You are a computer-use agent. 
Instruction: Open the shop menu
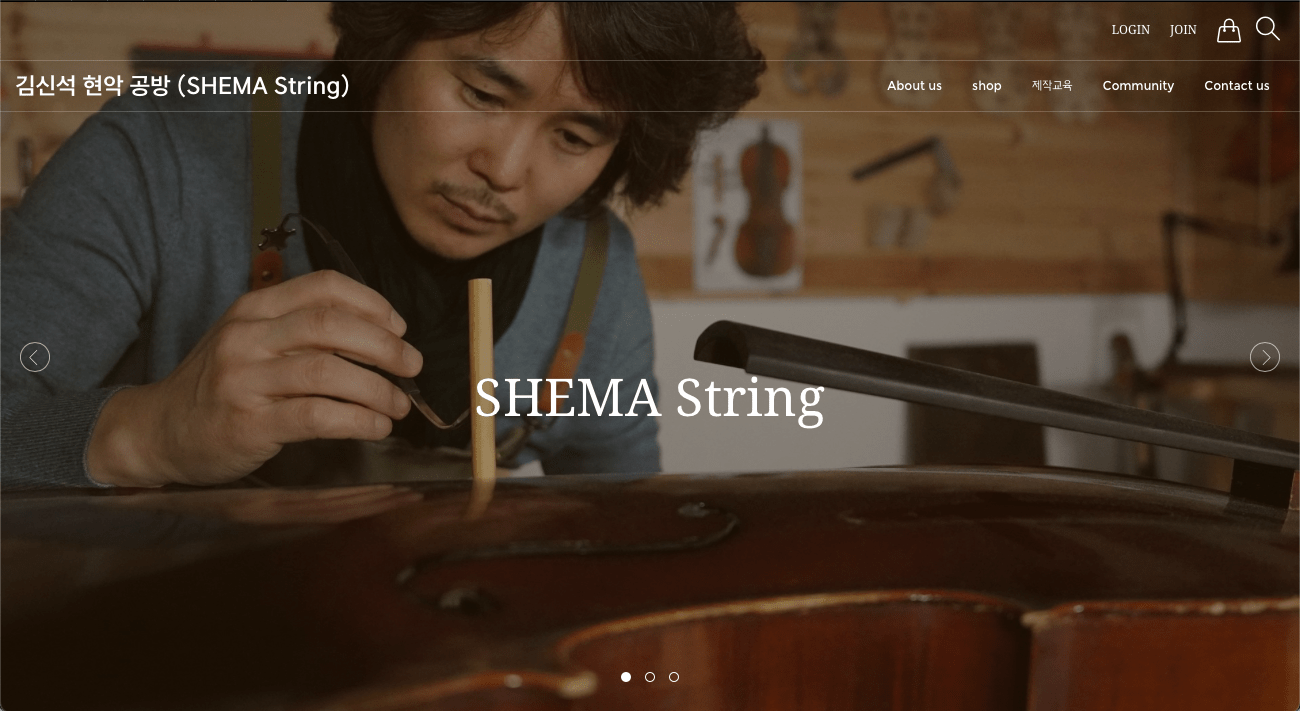(987, 86)
